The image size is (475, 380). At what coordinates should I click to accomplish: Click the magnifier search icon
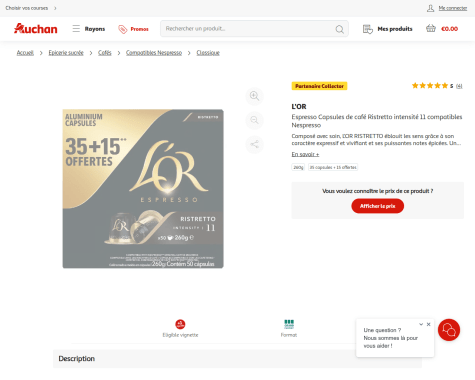point(339,29)
